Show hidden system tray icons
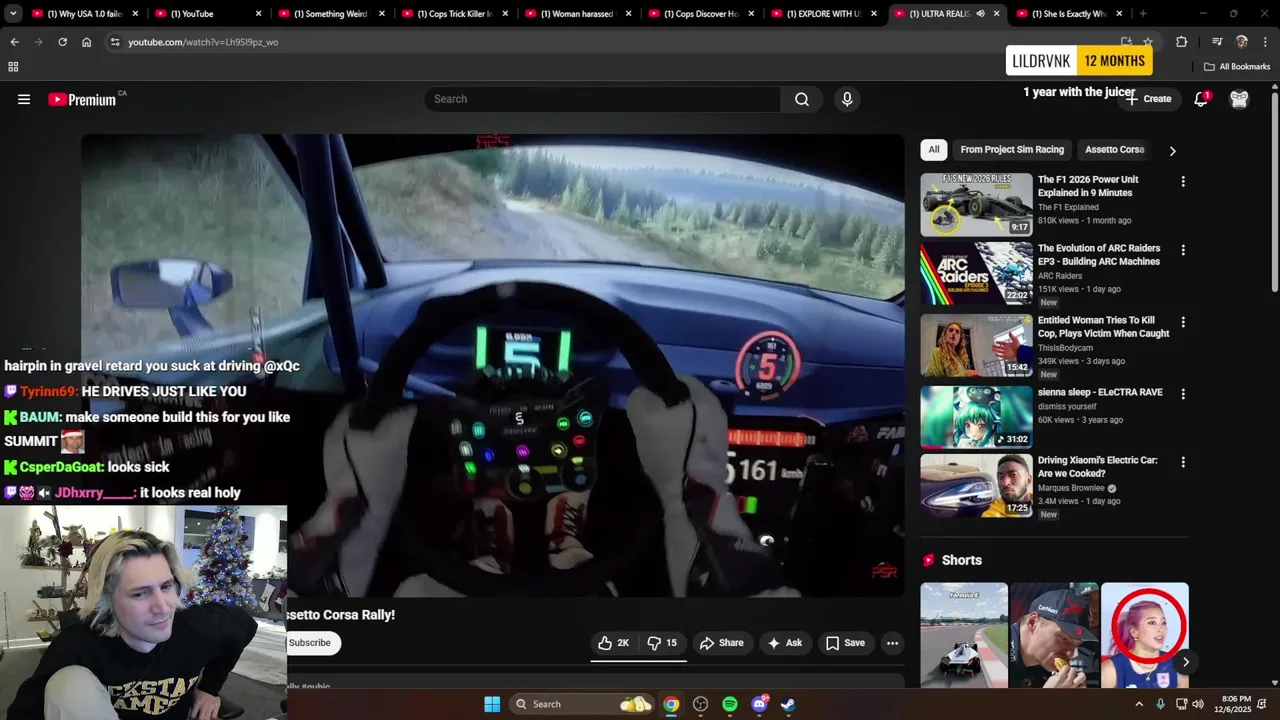This screenshot has width=1280, height=720. tap(1138, 704)
